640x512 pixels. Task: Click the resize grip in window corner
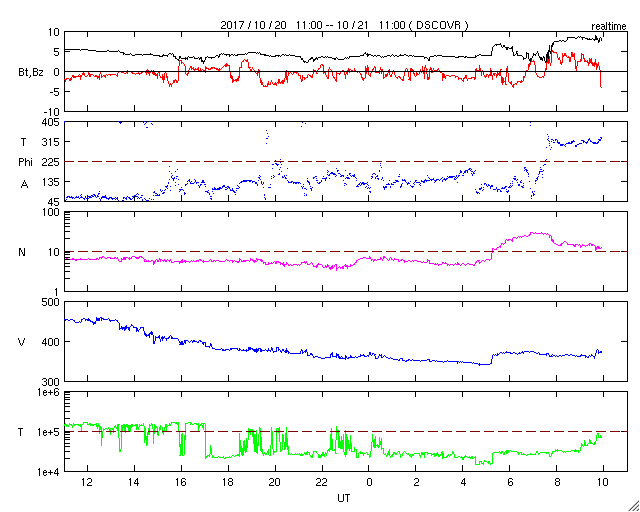point(633,506)
